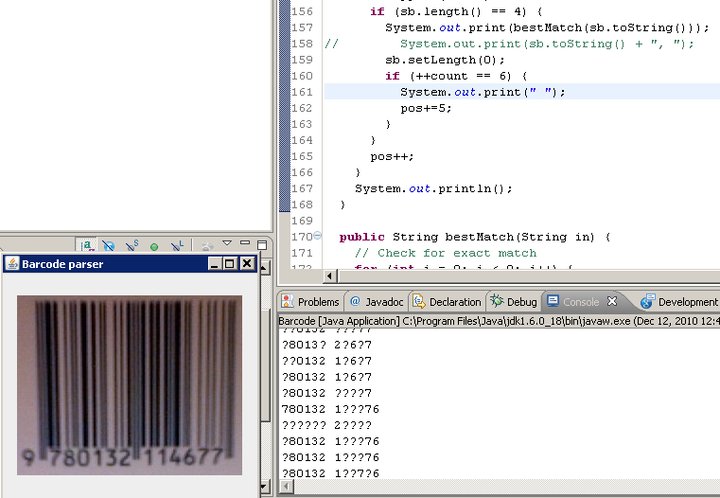Toggle the Hide Fields icon in outline toolbar
The image size is (720, 498).
(x=109, y=246)
